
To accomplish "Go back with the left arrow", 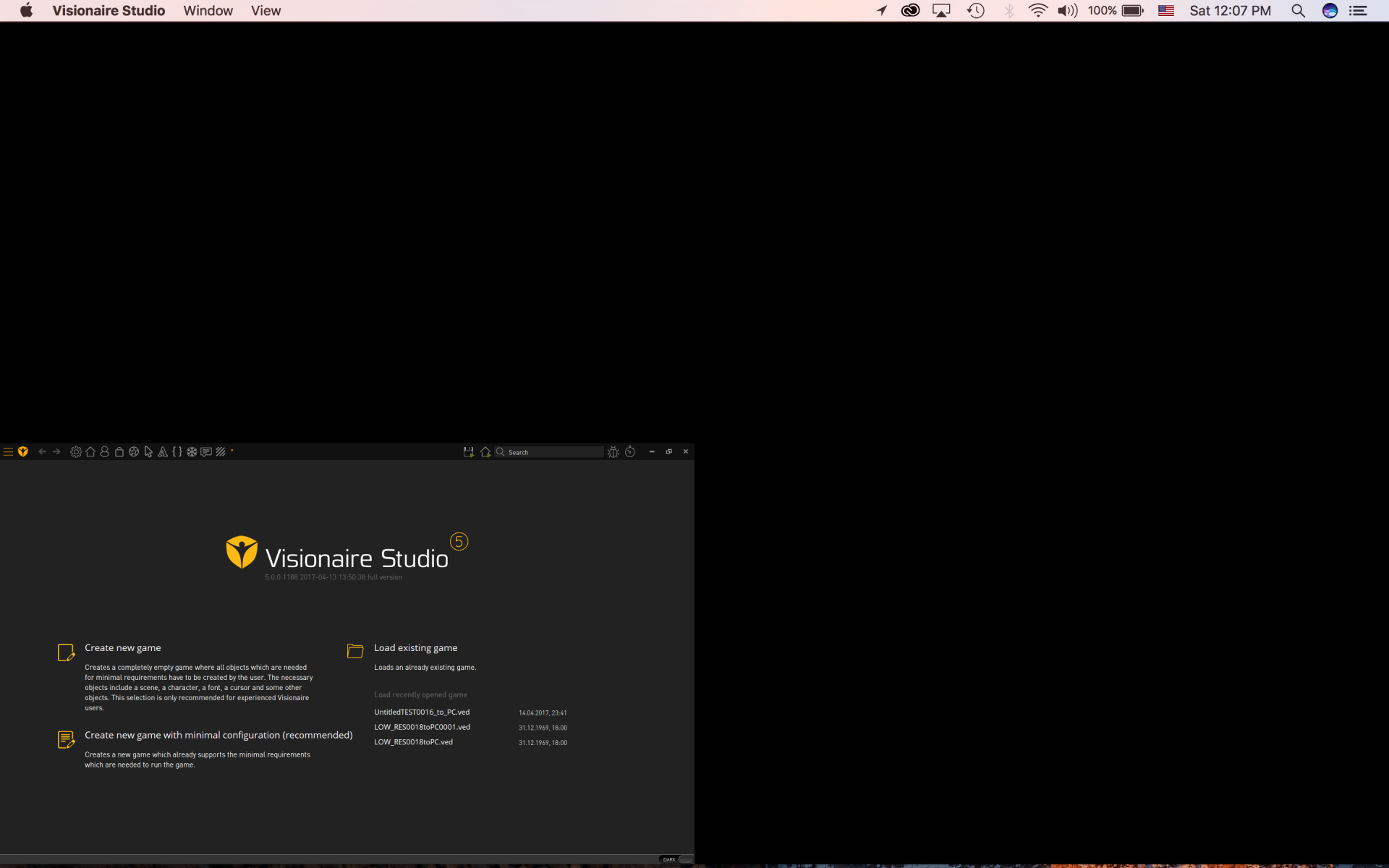I will coord(42,452).
